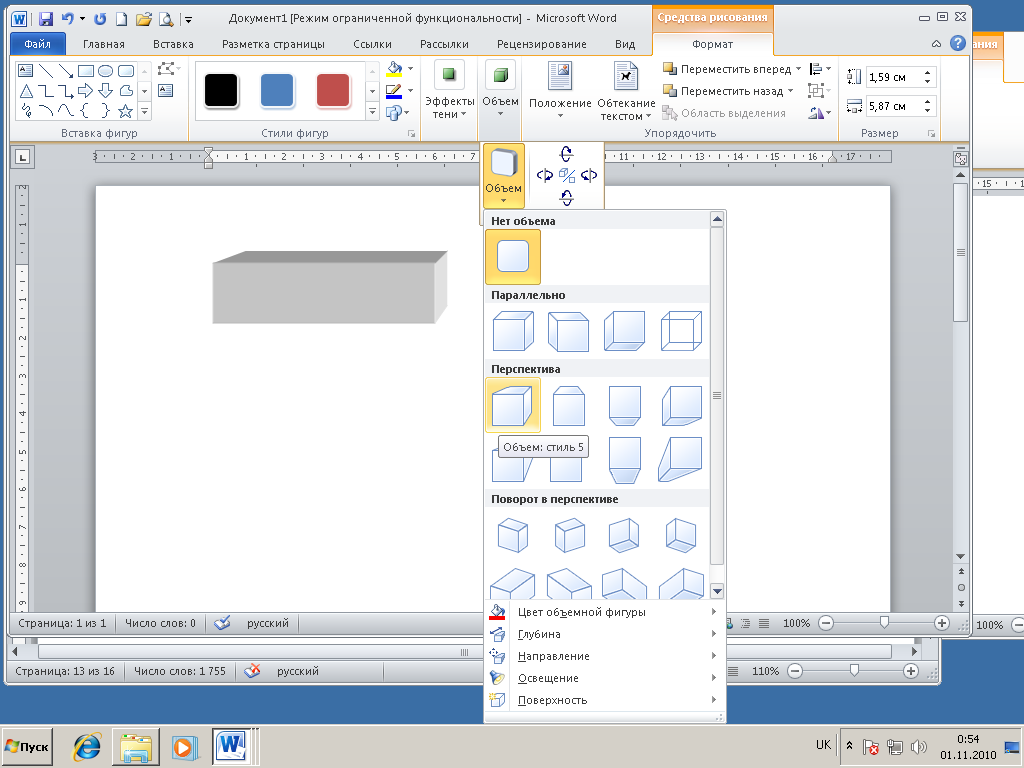1024x768 pixels.
Task: Click draw text box icon below edit points
Action: [x=166, y=90]
